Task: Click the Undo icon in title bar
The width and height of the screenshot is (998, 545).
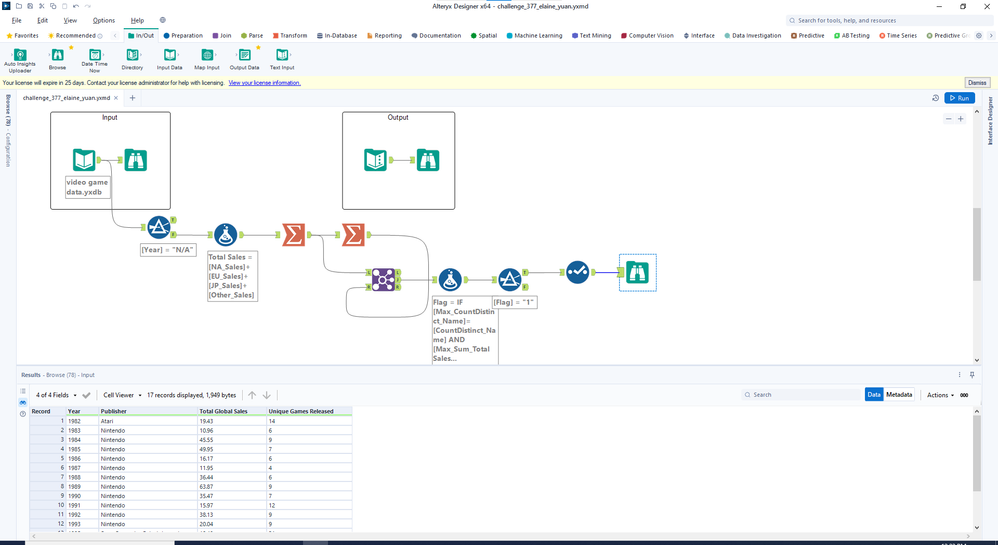Action: pyautogui.click(x=76, y=6)
